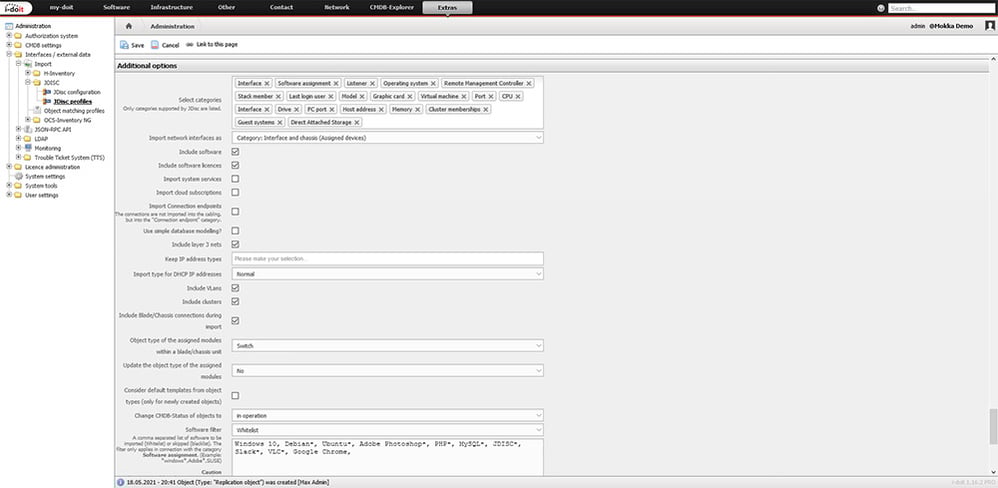998x488 pixels.
Task: Uncheck Include VLans checkbox
Action: point(235,288)
